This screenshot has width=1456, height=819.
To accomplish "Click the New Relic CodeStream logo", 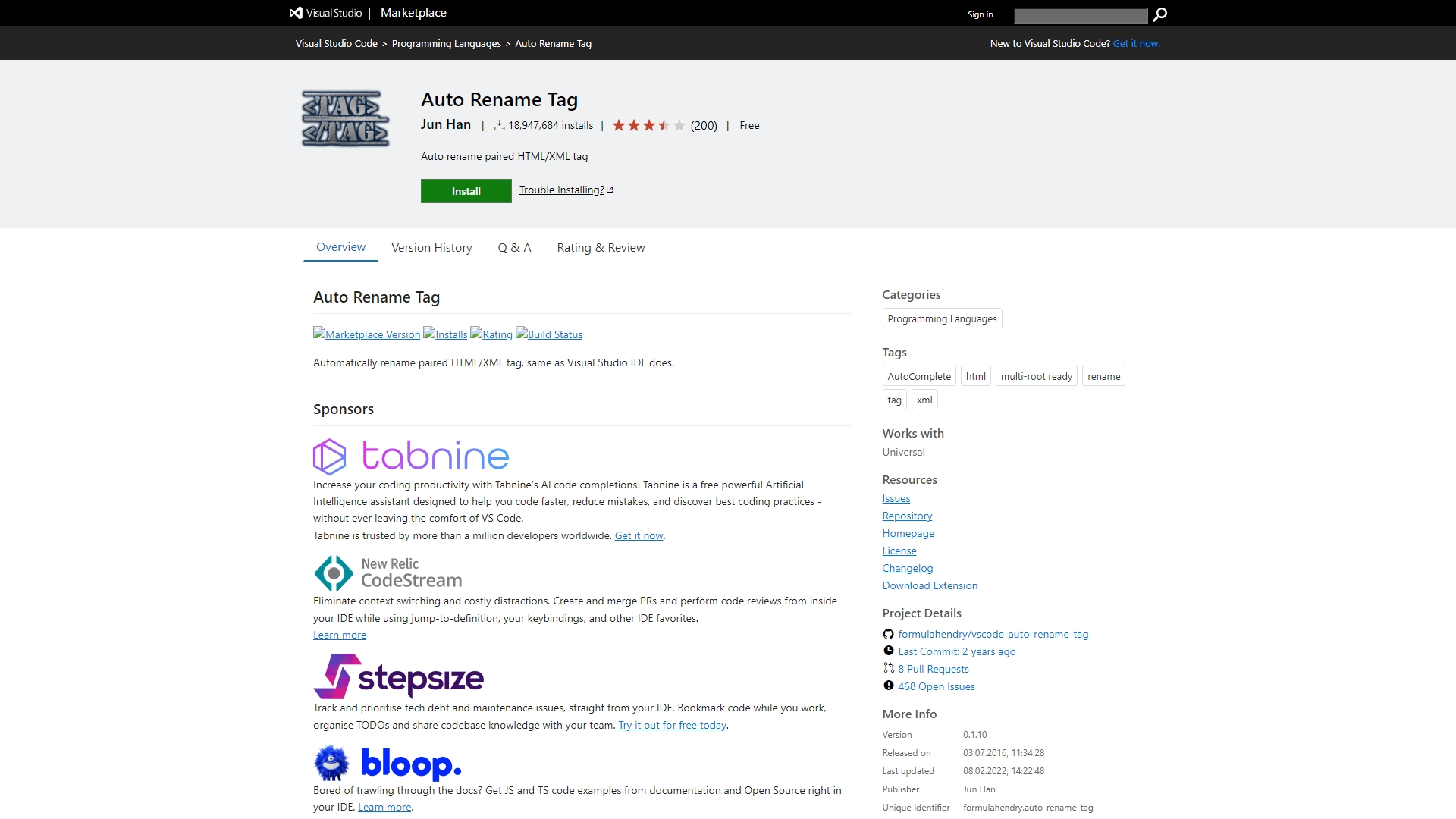I will [388, 573].
